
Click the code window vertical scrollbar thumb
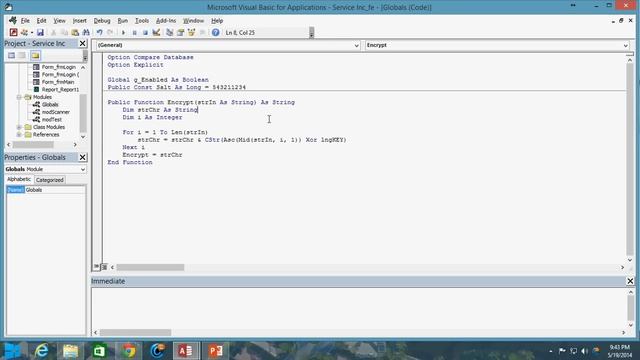(630, 160)
